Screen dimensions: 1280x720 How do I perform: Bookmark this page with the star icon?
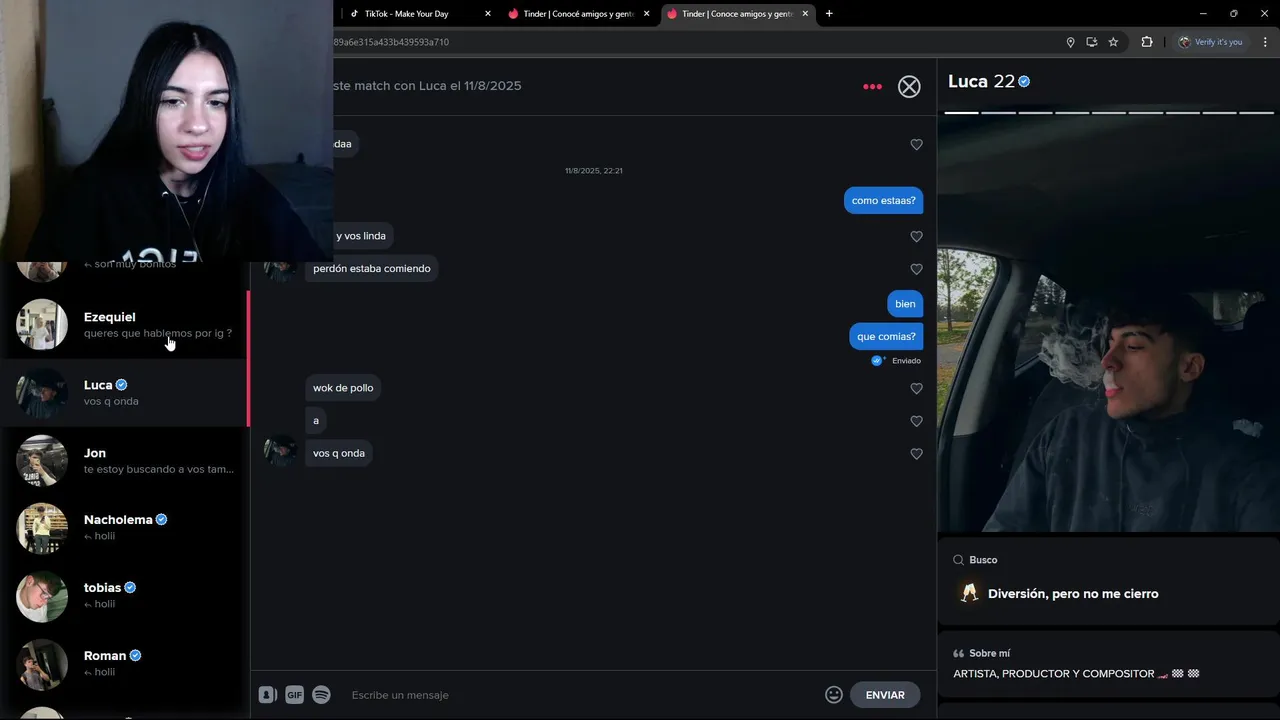coord(1113,42)
